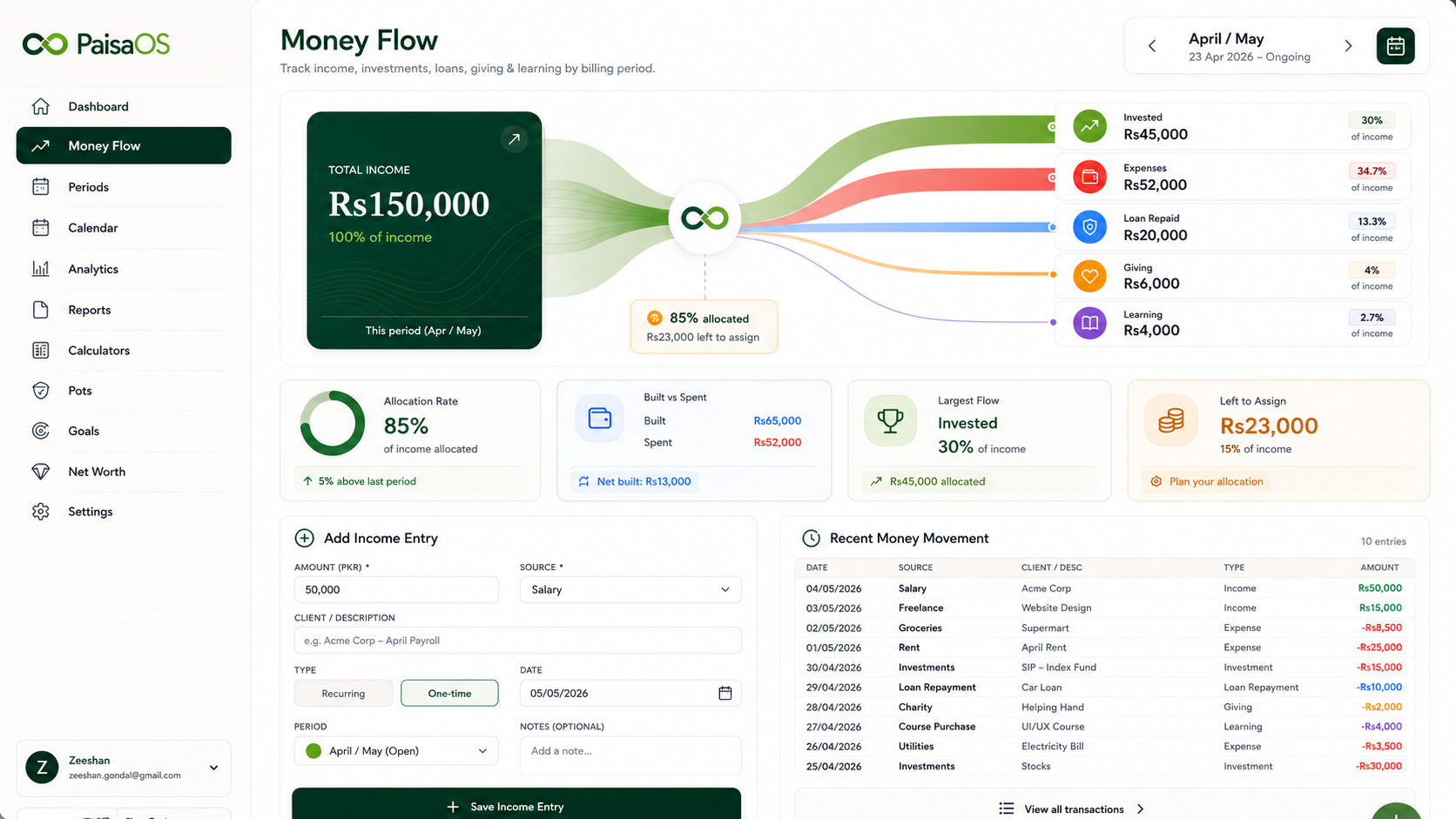This screenshot has height=819, width=1456.
Task: Open the date picker calendar icon in Date field
Action: [725, 693]
